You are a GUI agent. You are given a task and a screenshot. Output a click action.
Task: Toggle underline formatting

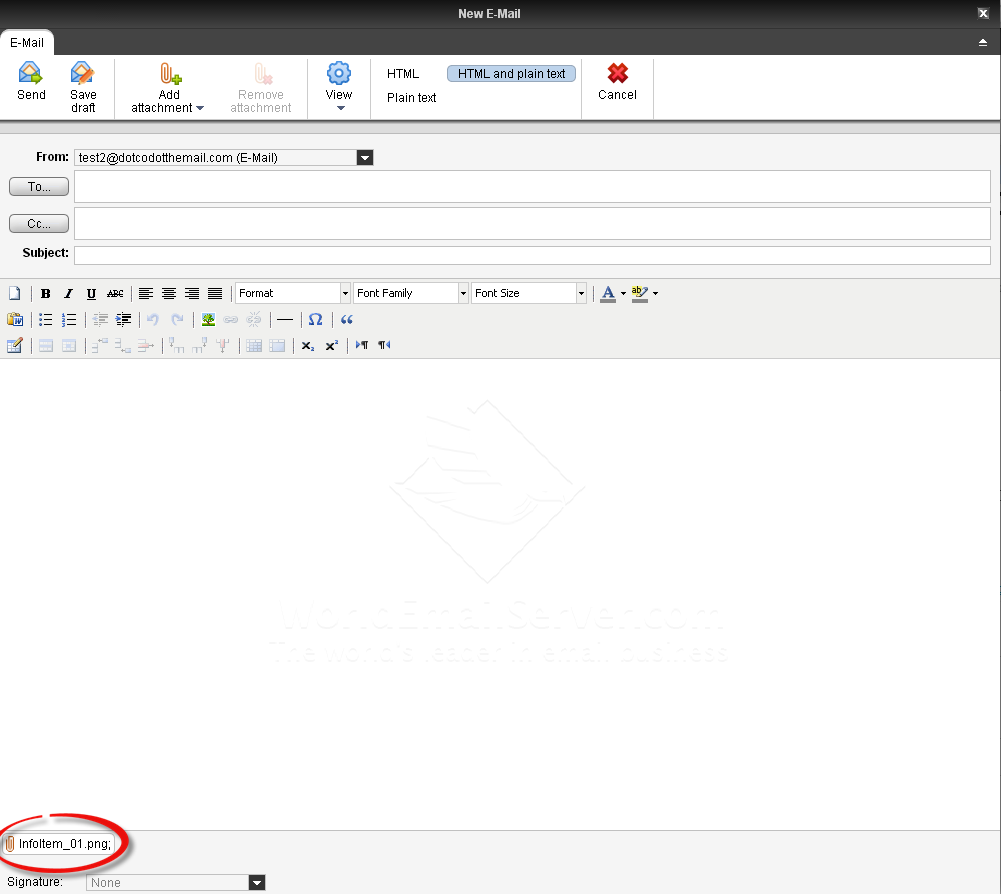click(x=91, y=293)
